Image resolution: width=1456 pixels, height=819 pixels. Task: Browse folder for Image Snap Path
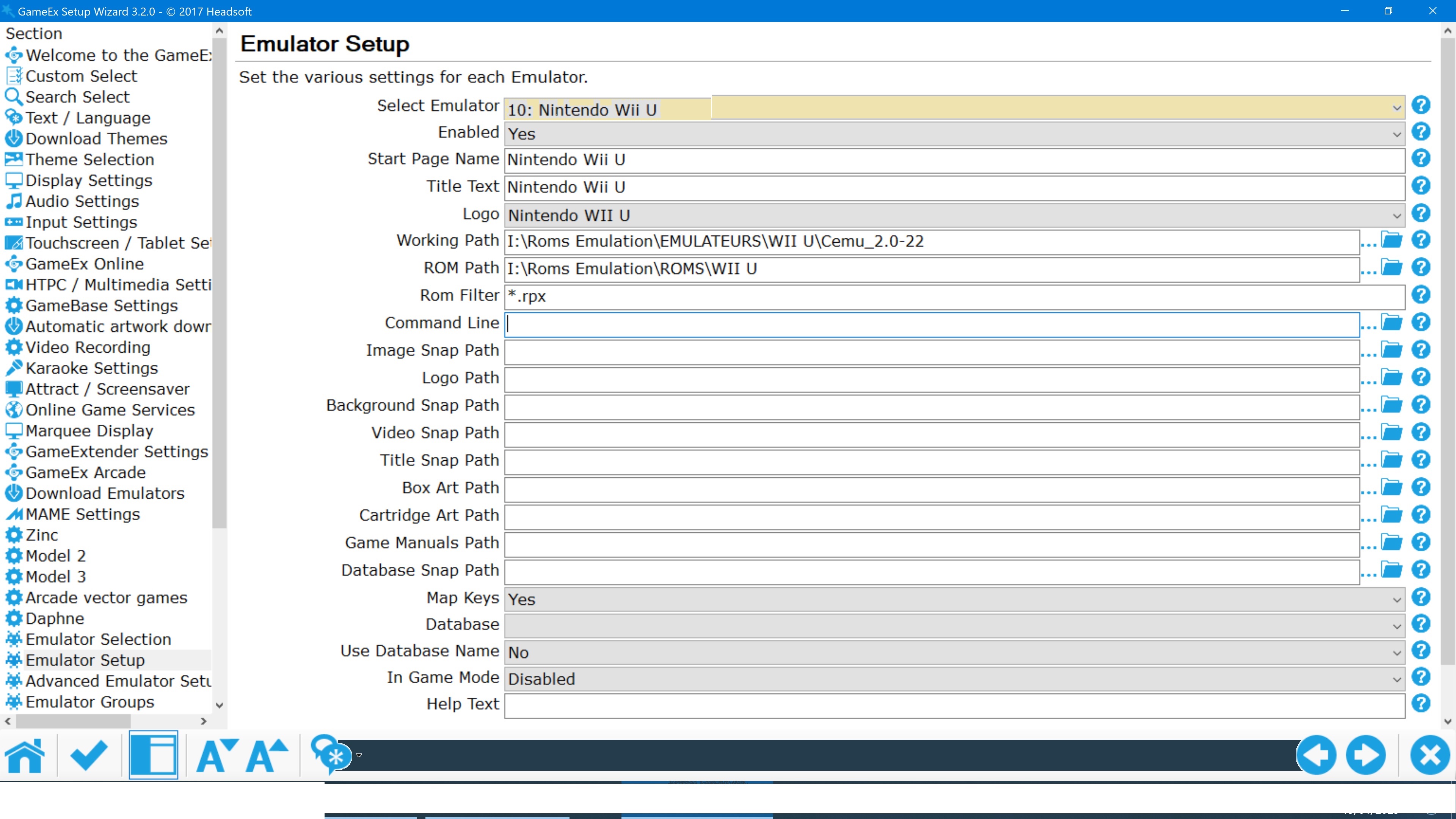1392,350
